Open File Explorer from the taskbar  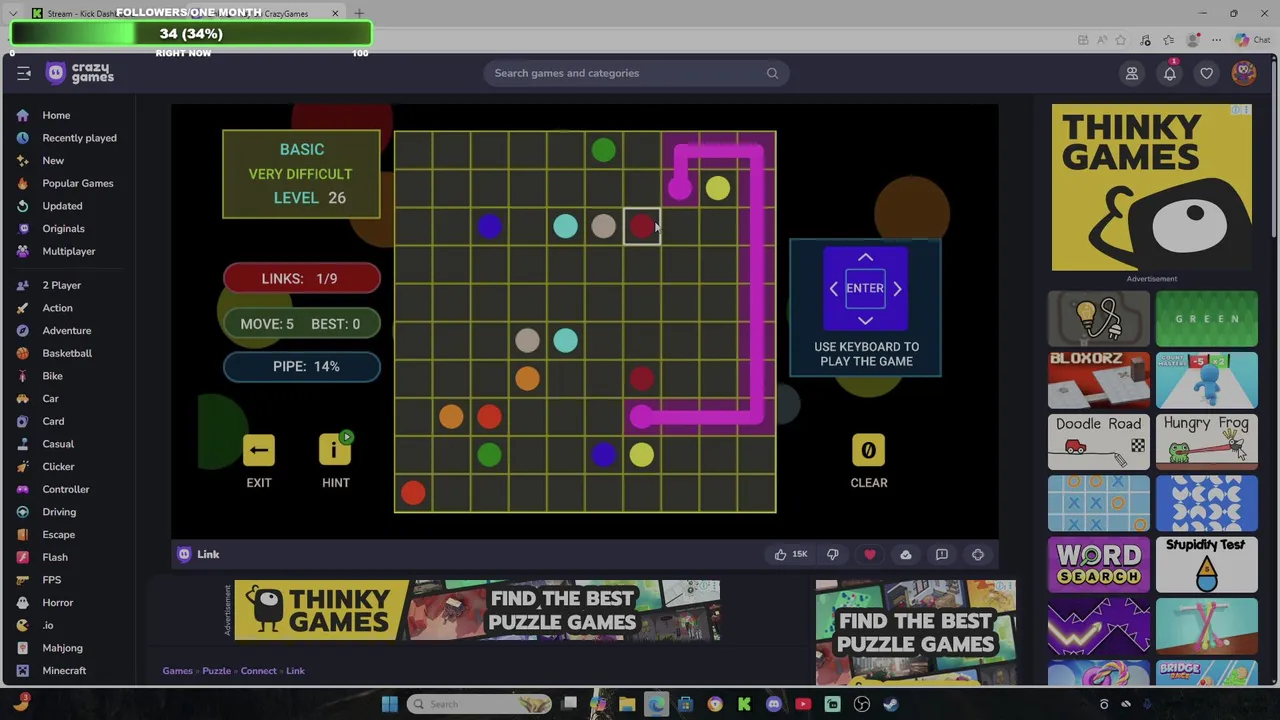pyautogui.click(x=627, y=704)
